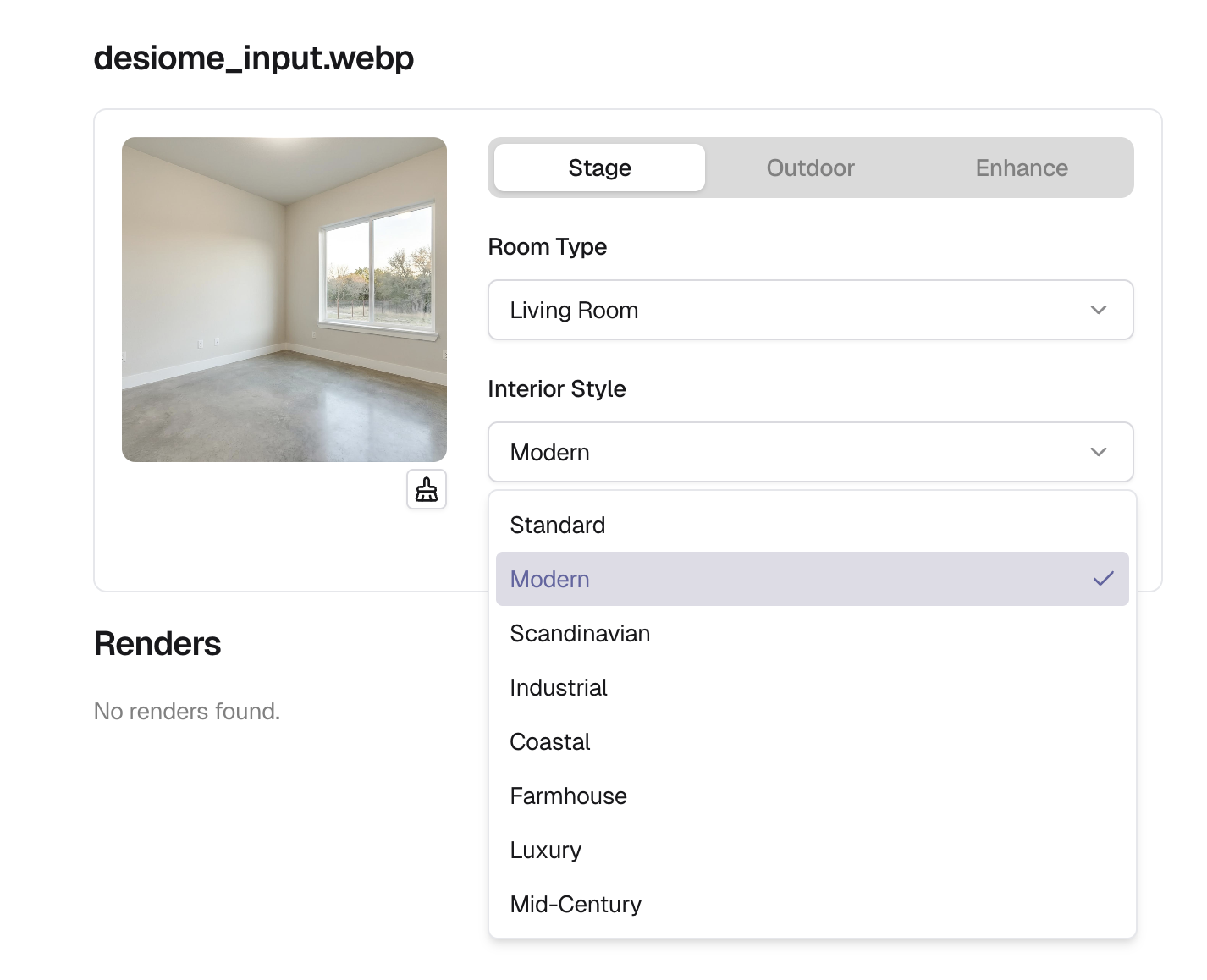Screen dimensions: 1207x980
Task: Switch to the Outdoor tab
Action: coord(810,168)
